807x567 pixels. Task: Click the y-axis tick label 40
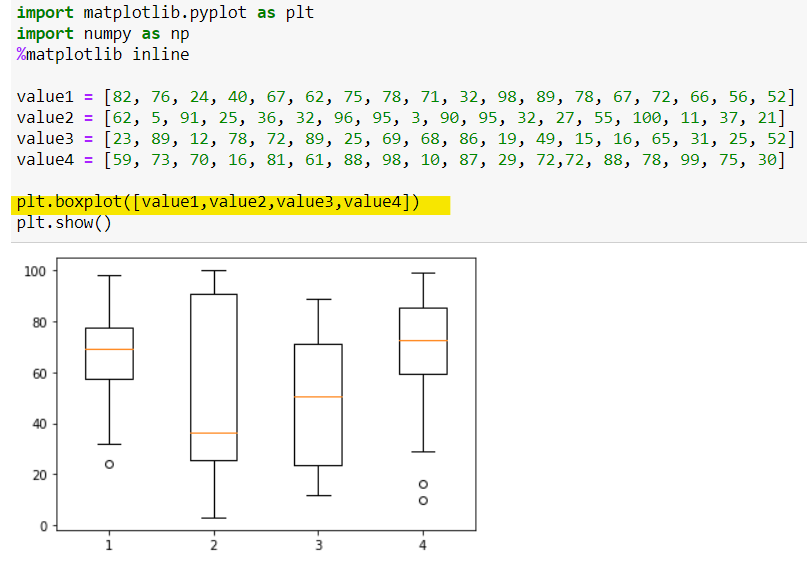point(39,424)
